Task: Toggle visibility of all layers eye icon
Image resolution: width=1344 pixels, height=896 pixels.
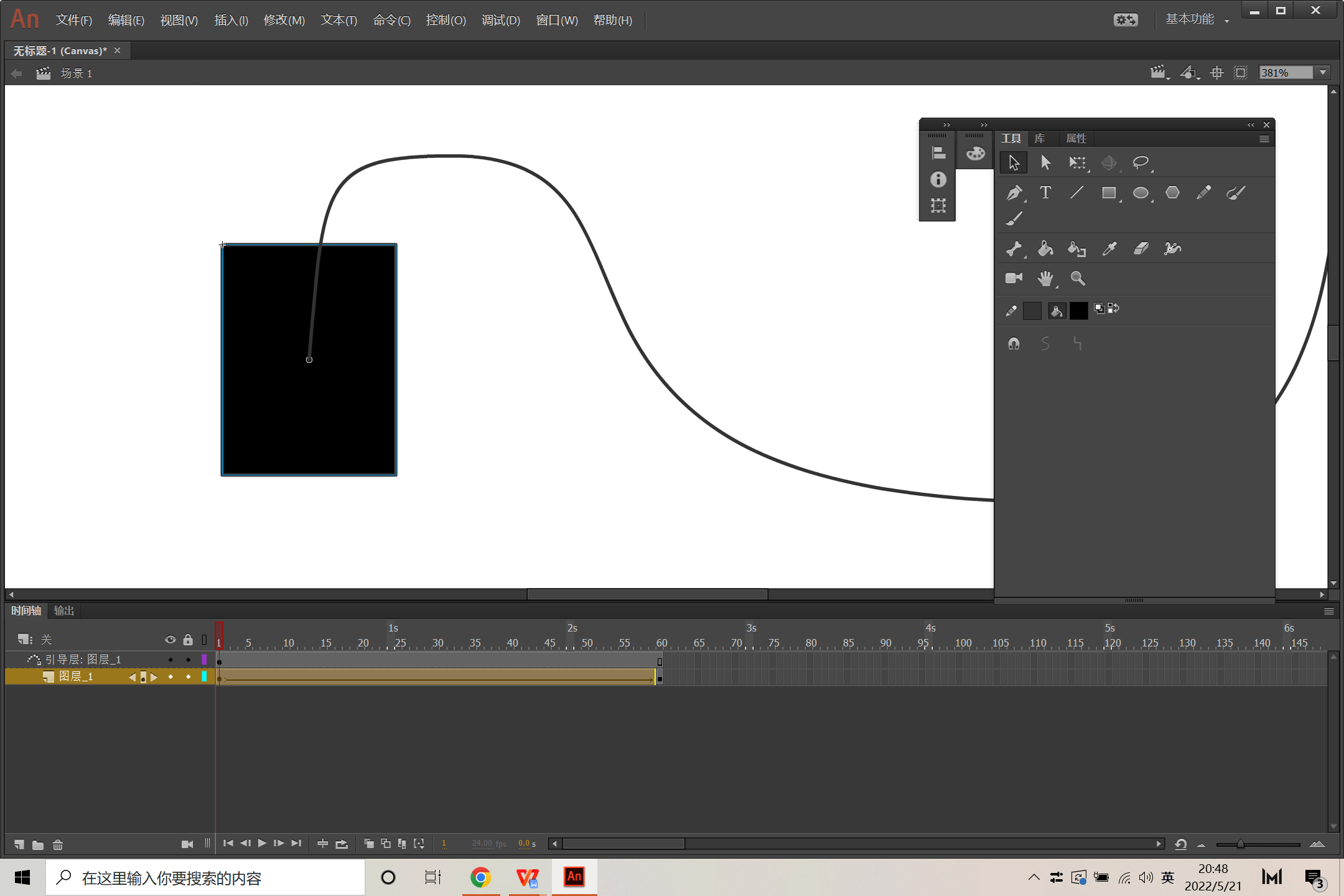Action: click(170, 640)
